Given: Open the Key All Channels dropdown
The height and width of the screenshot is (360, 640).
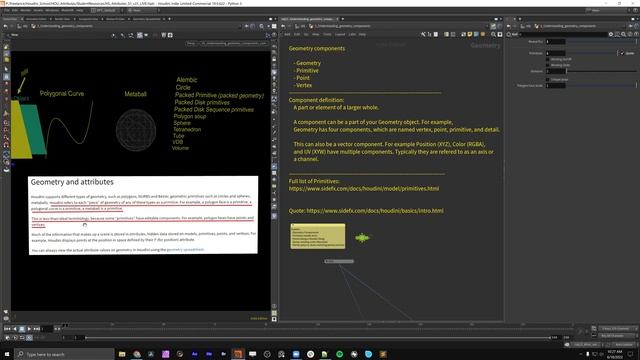Looking at the screenshot, I should (618, 336).
